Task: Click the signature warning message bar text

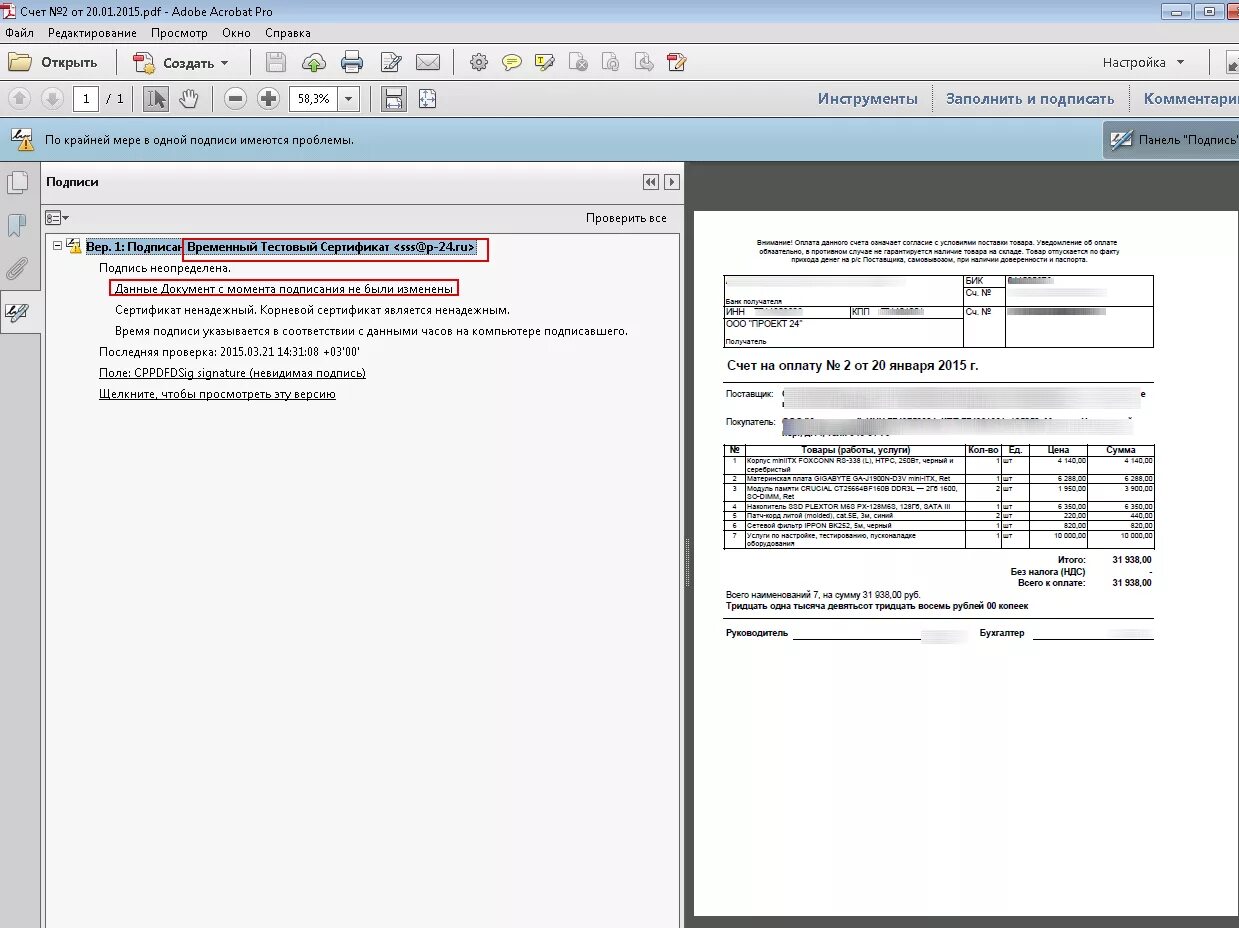Action: 199,140
